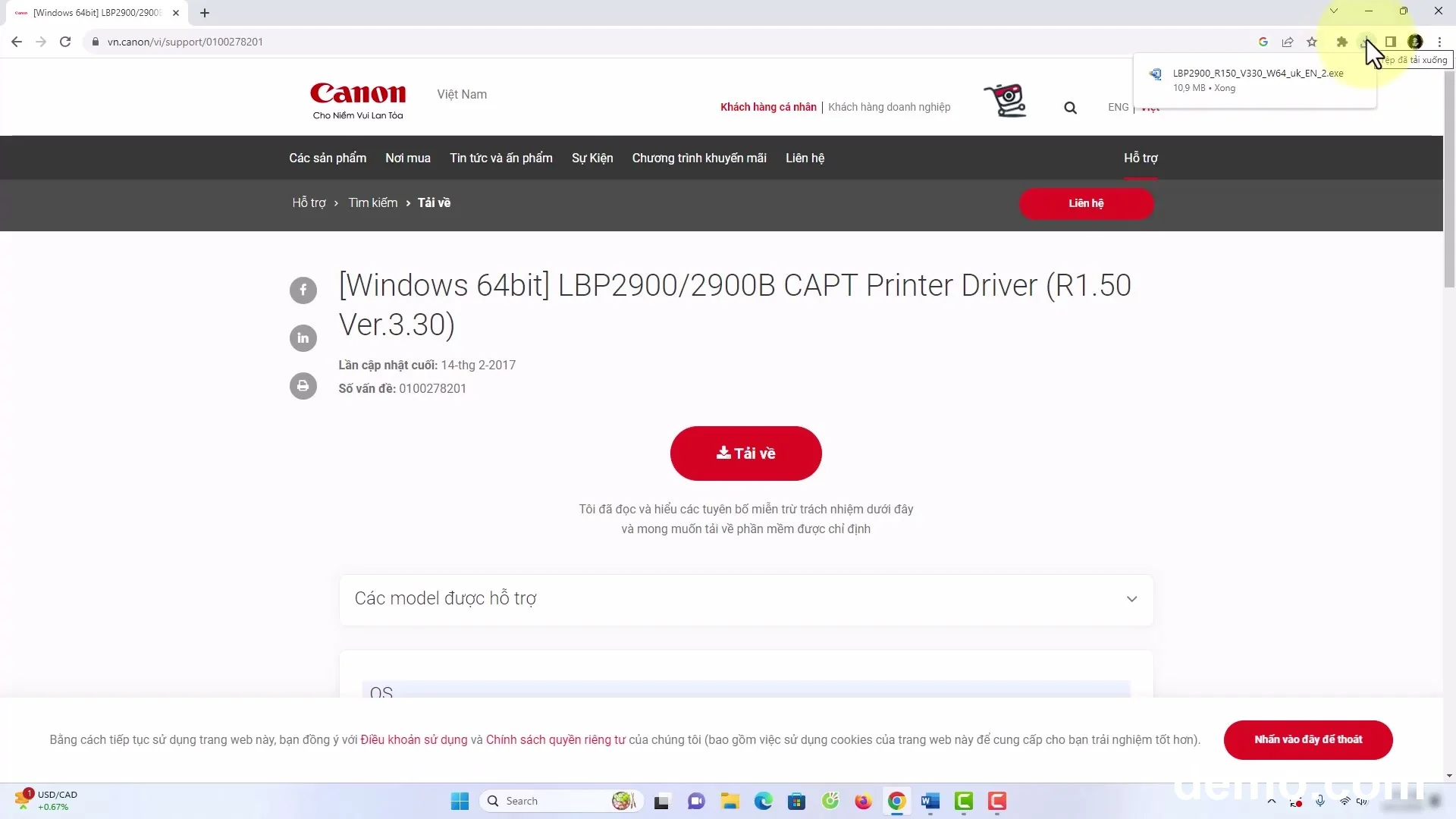Open Chrome side panel icon
This screenshot has width=1456, height=819.
[1390, 42]
